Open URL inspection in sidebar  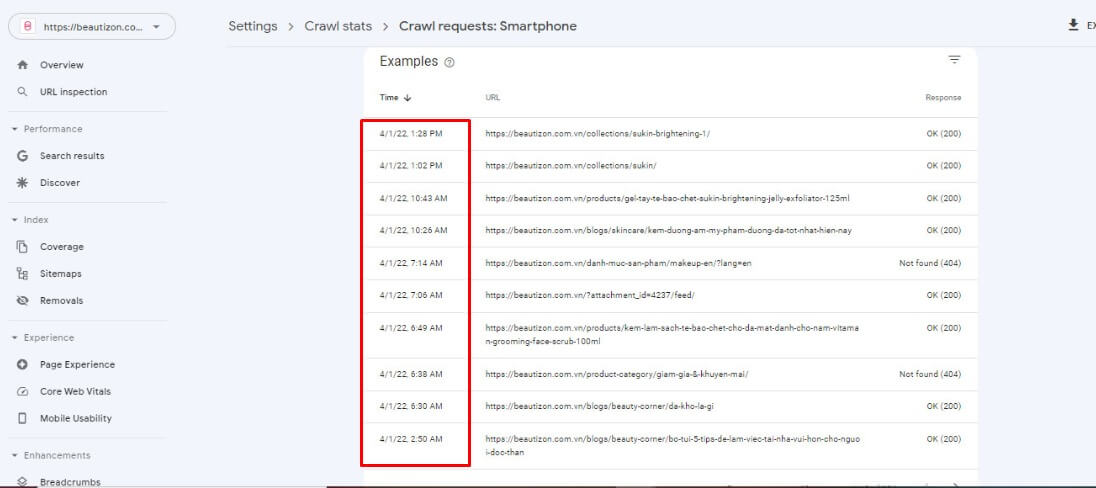pyautogui.click(x=73, y=92)
